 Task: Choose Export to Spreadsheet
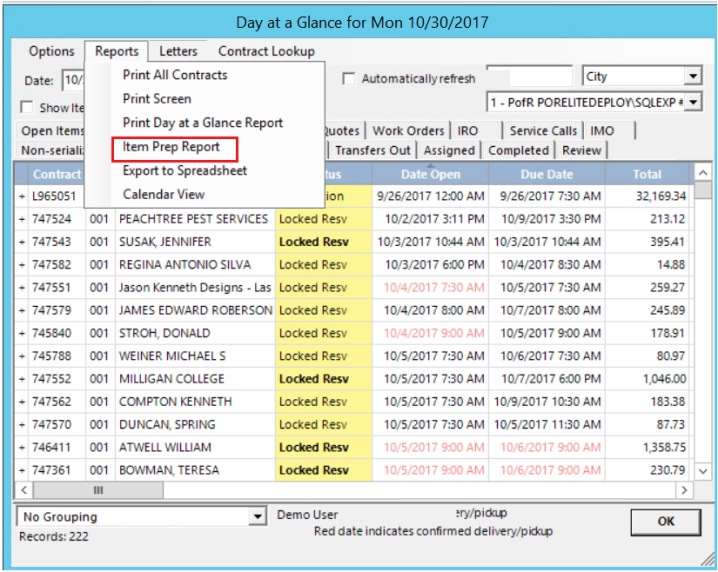(184, 171)
